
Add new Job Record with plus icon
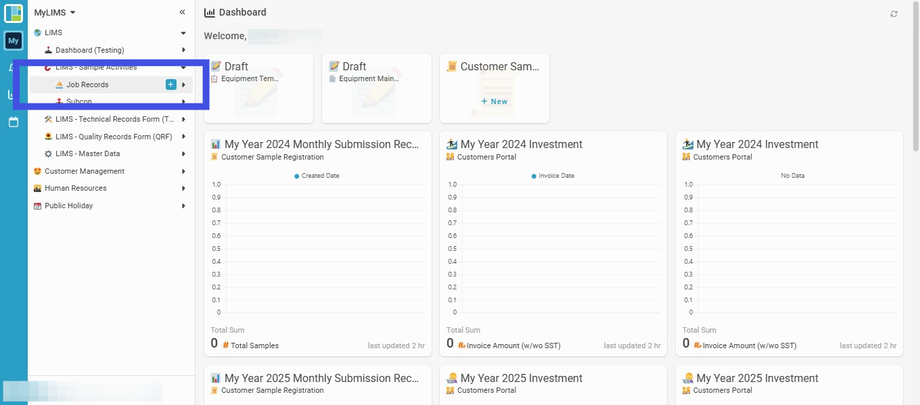coord(171,85)
